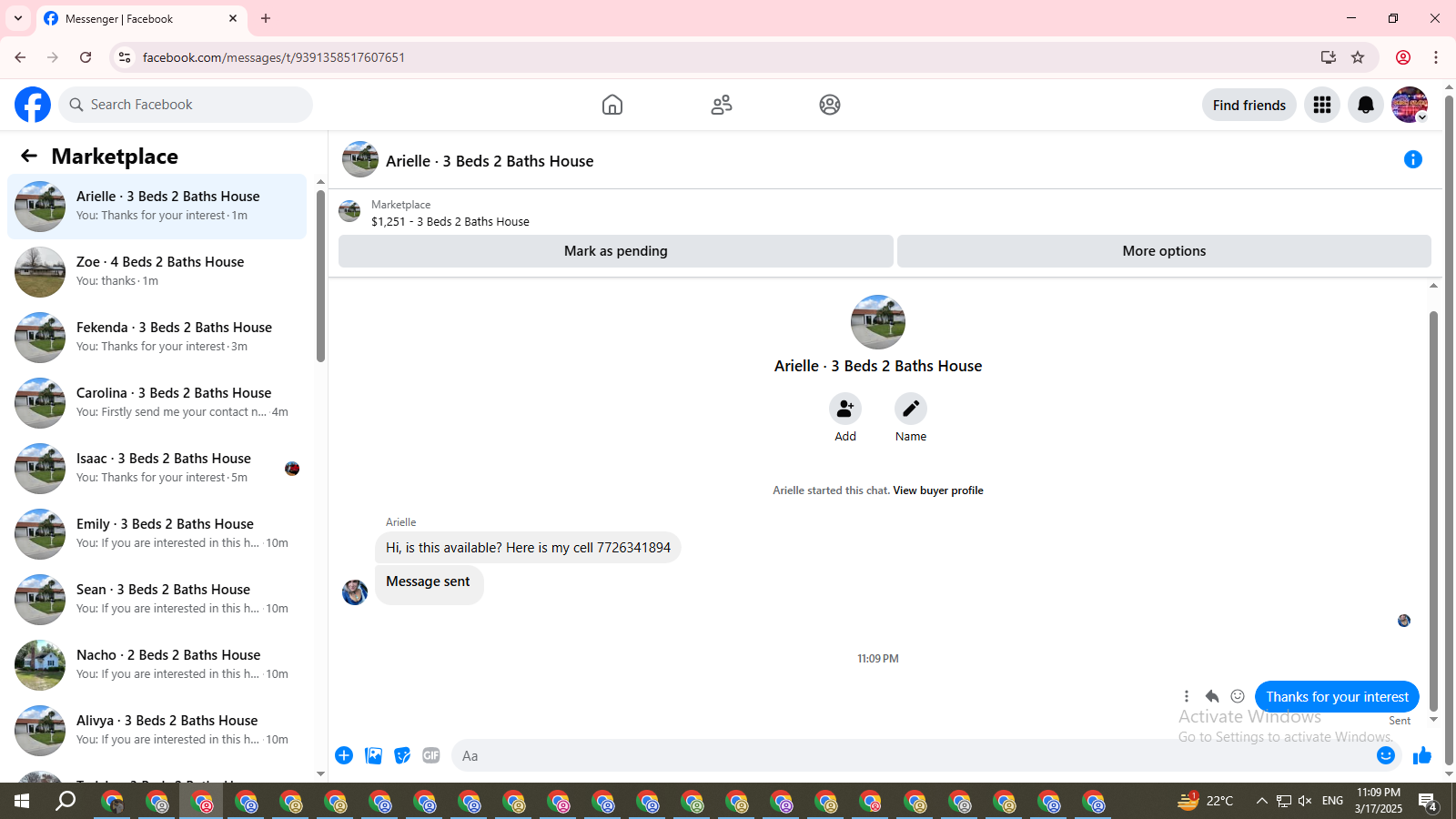Open the Groups icon in top navigation
1456x819 pixels.
tap(830, 105)
